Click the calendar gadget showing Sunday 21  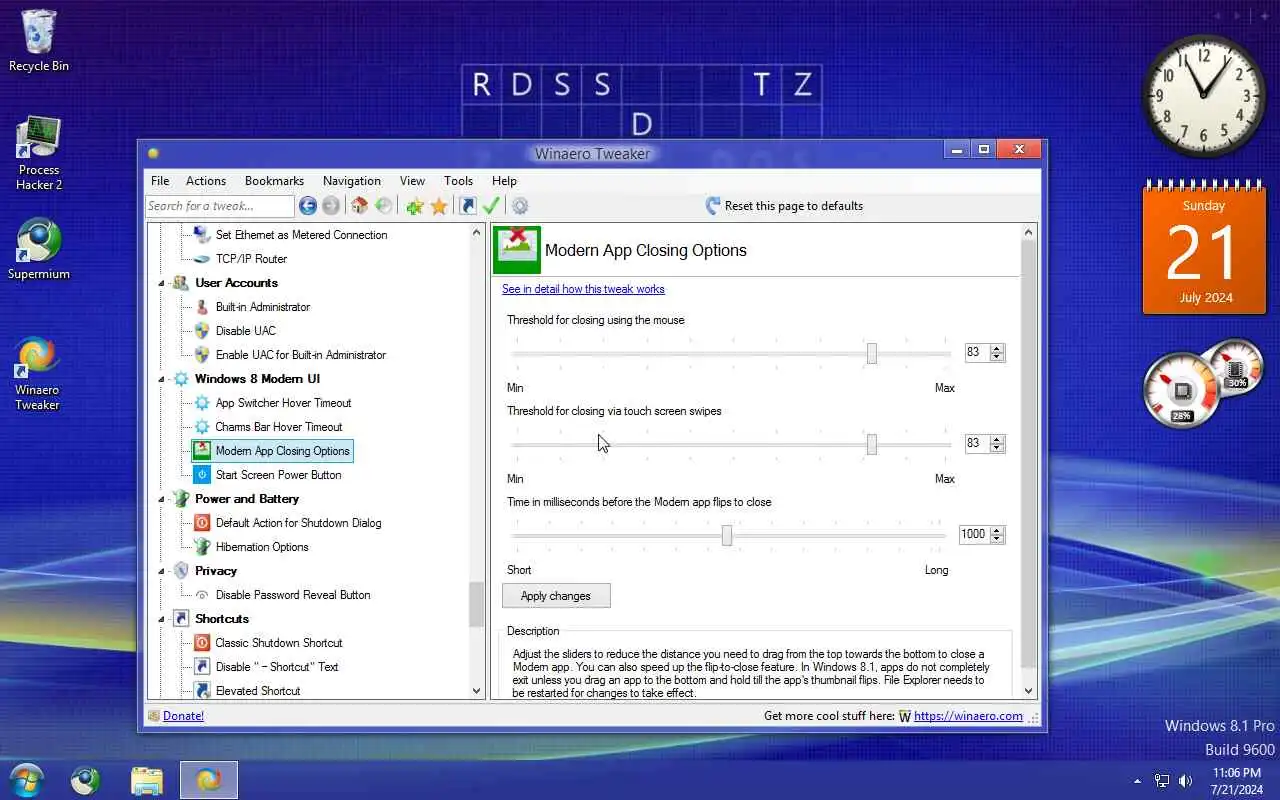[1204, 249]
